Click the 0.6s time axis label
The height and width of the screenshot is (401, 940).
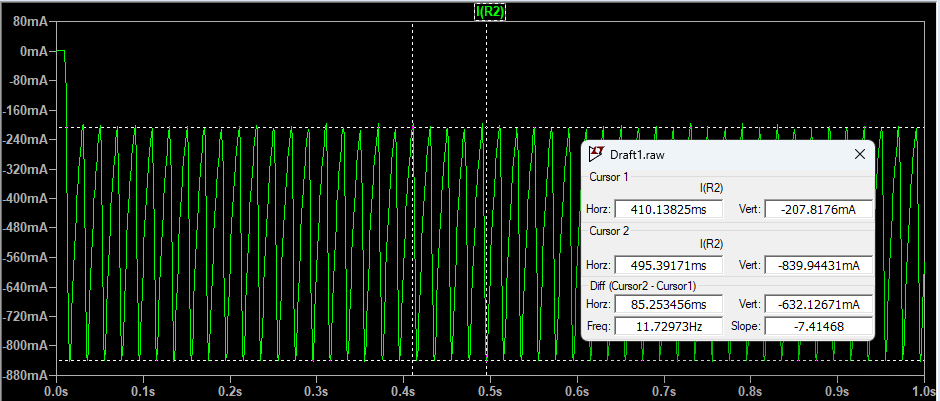pos(577,392)
